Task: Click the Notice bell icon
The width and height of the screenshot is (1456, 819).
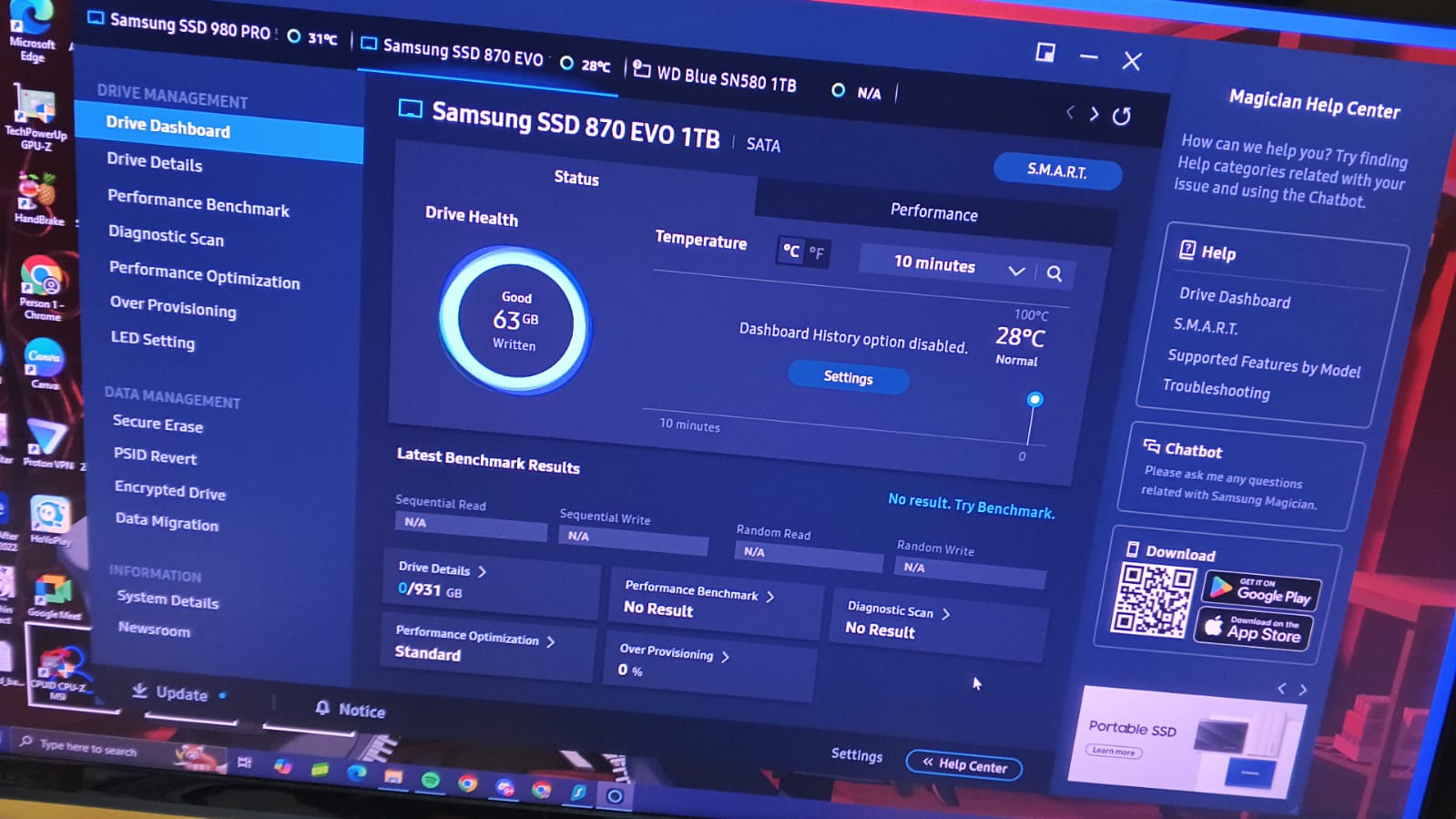Action: (322, 708)
